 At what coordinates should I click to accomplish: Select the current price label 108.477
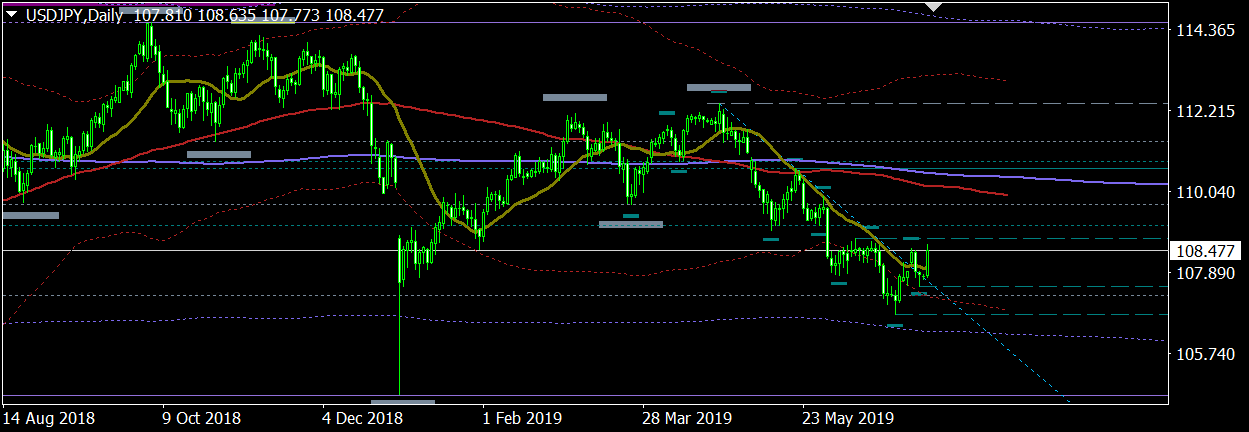point(1208,252)
